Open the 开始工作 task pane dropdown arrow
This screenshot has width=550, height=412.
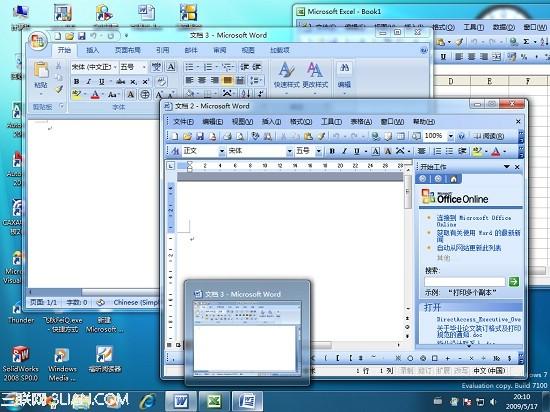click(x=507, y=167)
